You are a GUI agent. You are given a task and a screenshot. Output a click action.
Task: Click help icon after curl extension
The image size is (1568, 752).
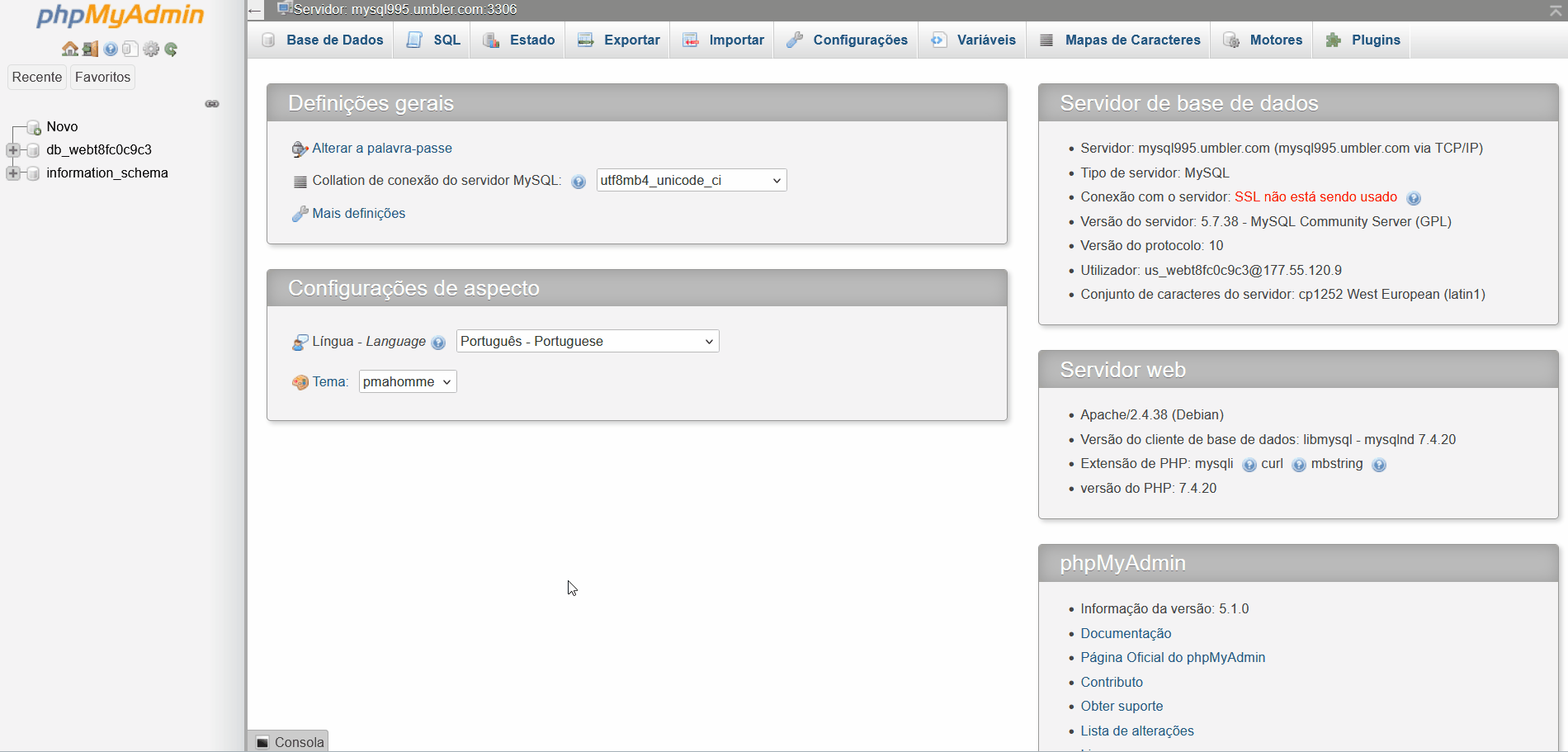click(1299, 465)
